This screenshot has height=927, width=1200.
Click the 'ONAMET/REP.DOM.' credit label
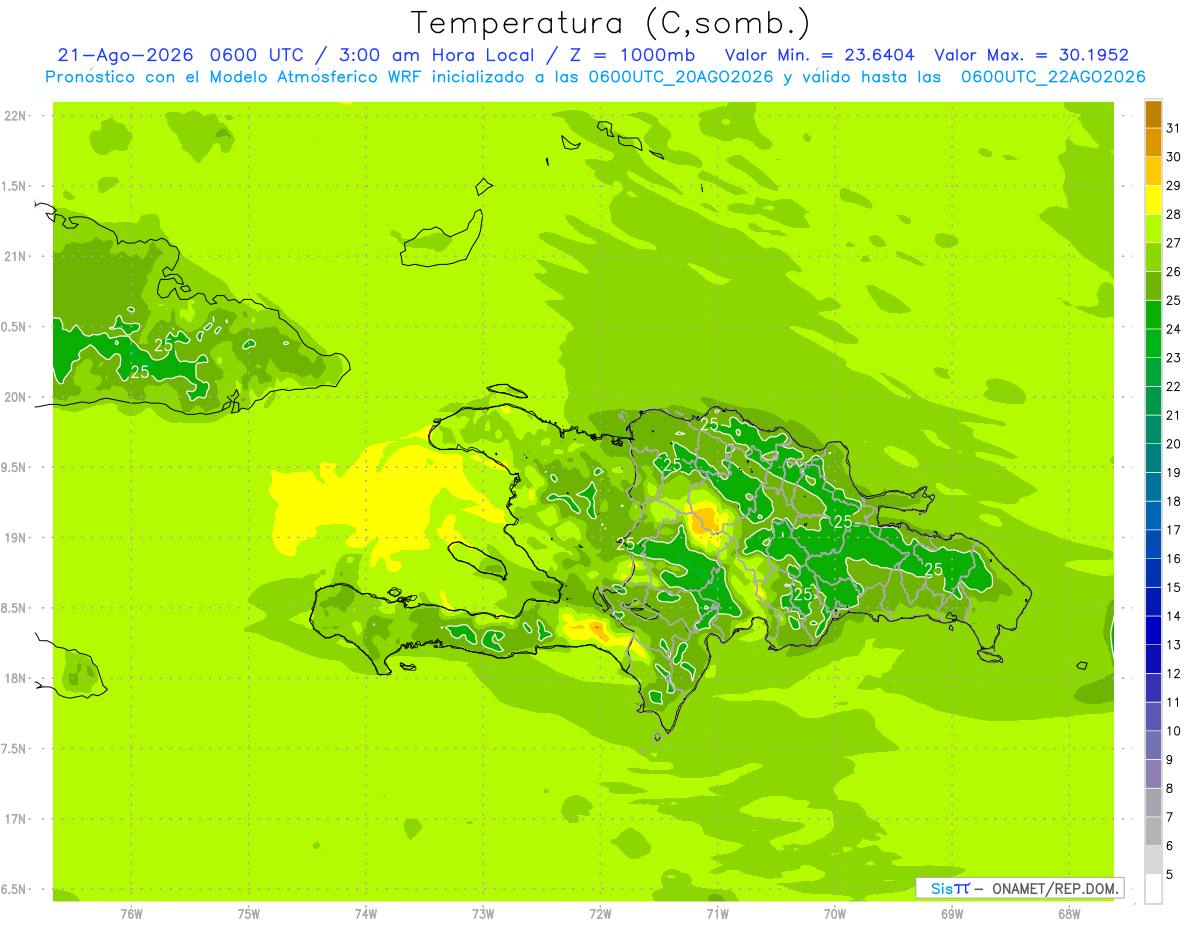pyautogui.click(x=1056, y=888)
